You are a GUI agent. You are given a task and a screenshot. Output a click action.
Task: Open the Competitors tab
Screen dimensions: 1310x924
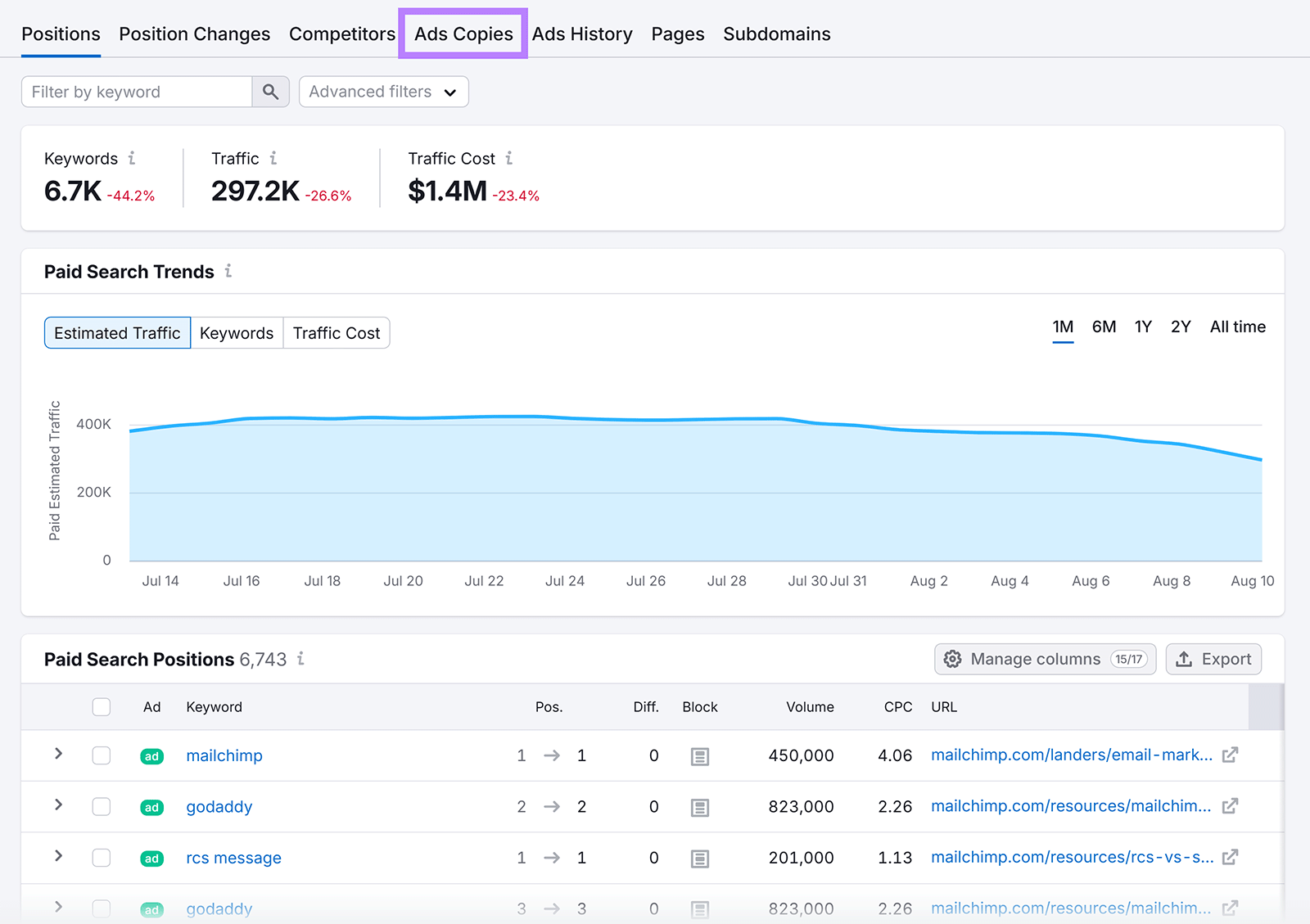pos(342,34)
